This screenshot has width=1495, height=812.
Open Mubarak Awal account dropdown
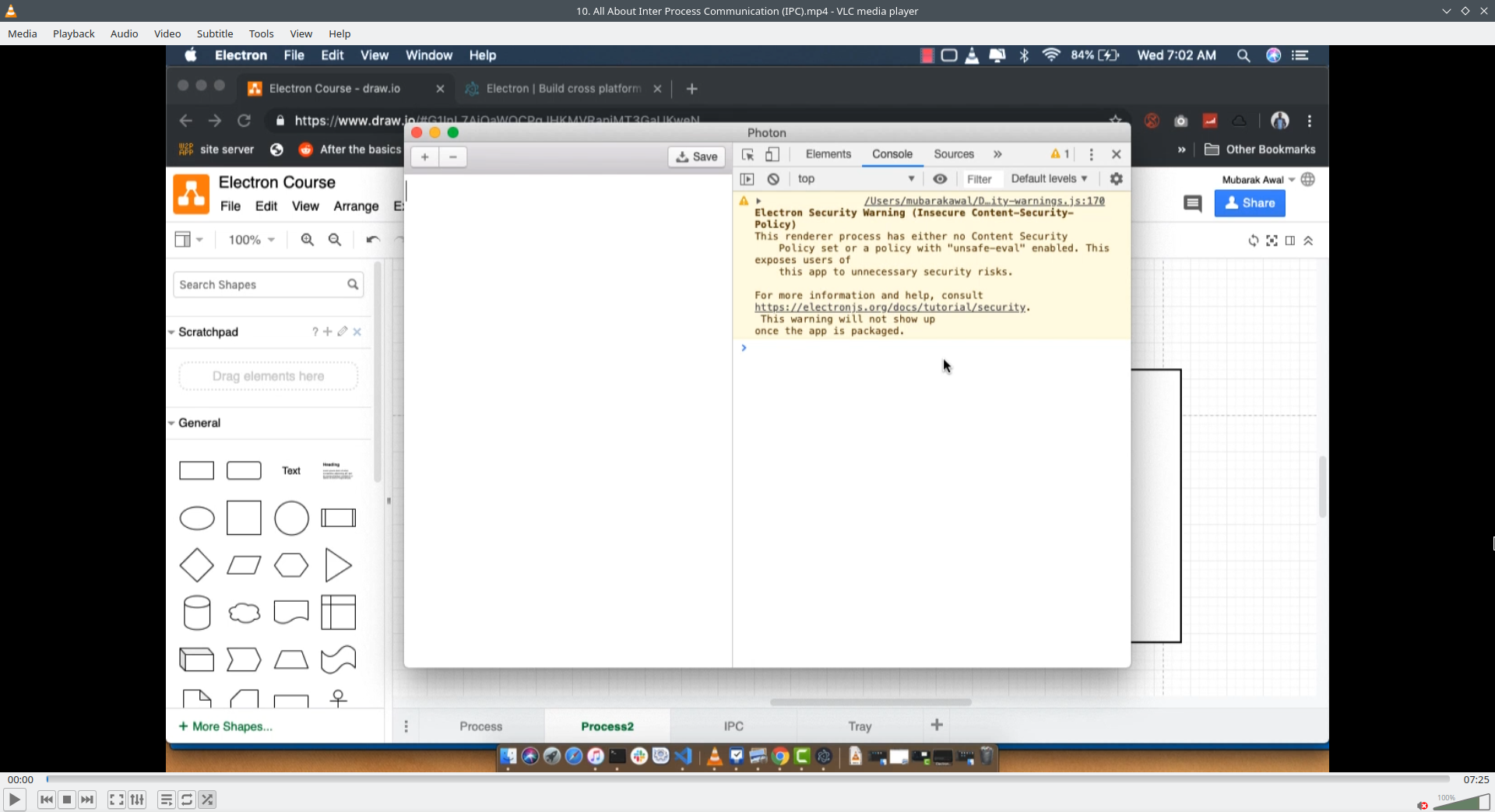[x=1258, y=180]
